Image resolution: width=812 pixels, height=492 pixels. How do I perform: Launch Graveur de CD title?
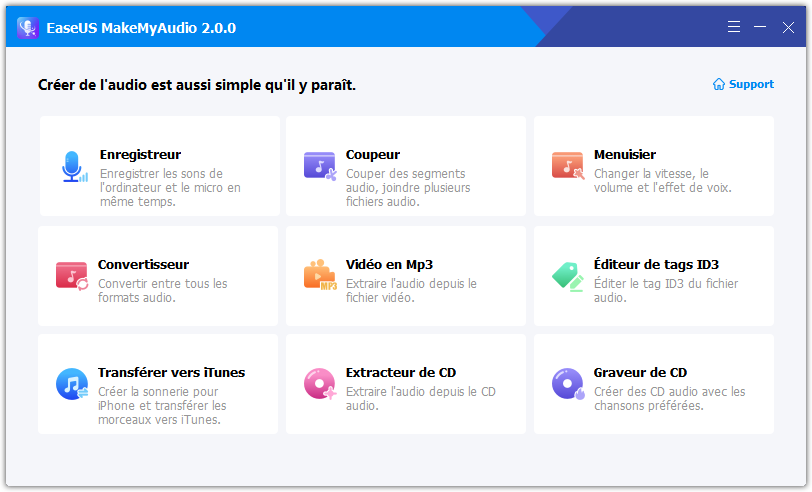coord(640,372)
